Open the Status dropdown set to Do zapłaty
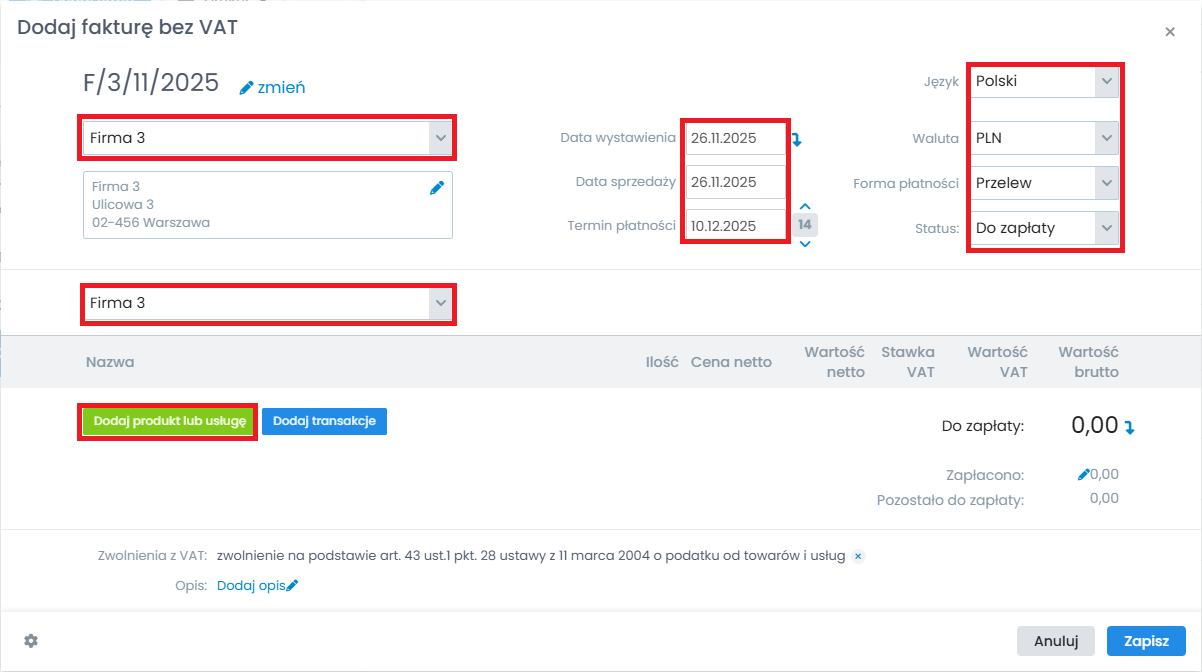The image size is (1202, 672). pos(1105,228)
